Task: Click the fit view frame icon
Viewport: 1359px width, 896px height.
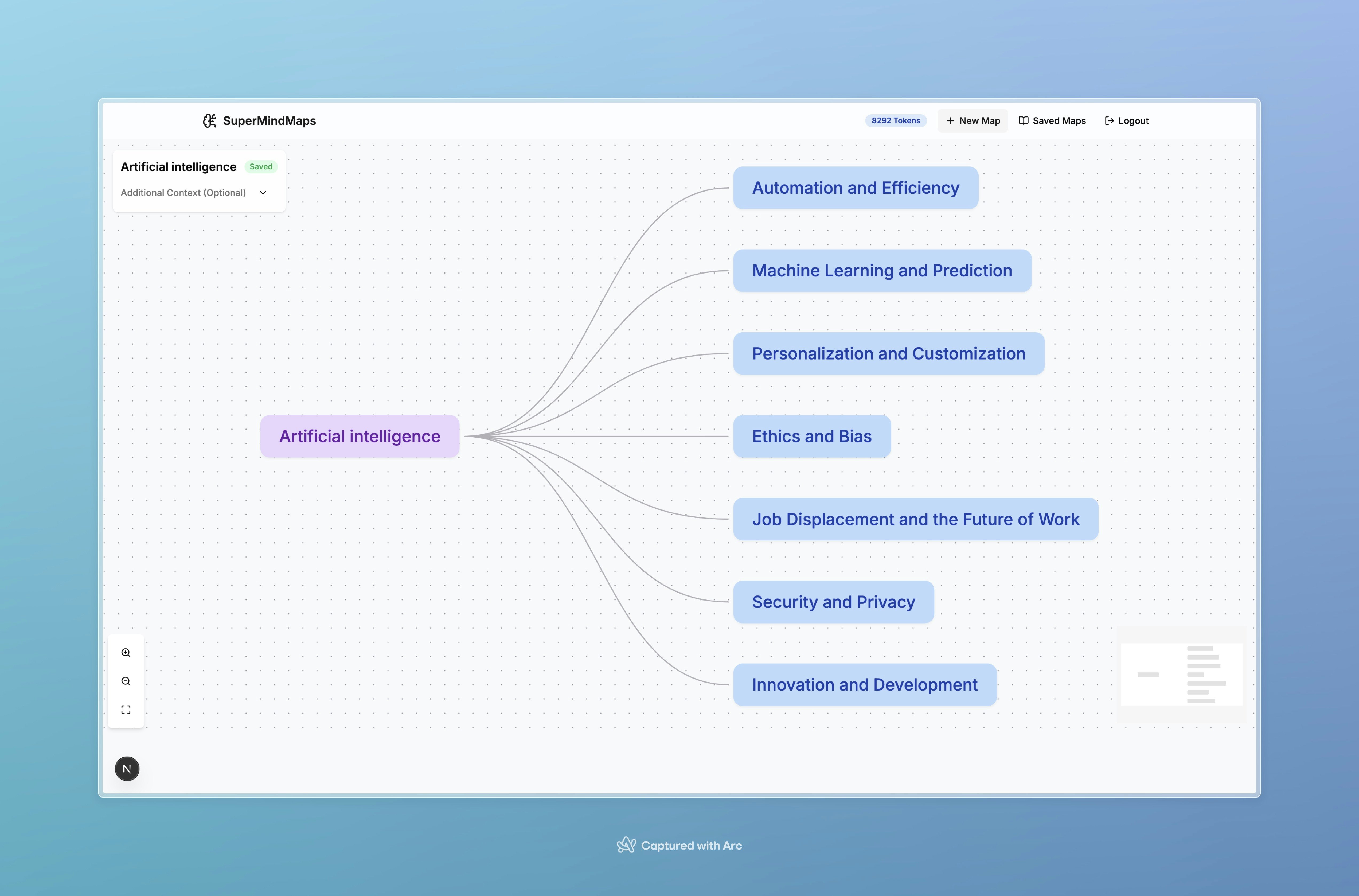Action: [126, 710]
